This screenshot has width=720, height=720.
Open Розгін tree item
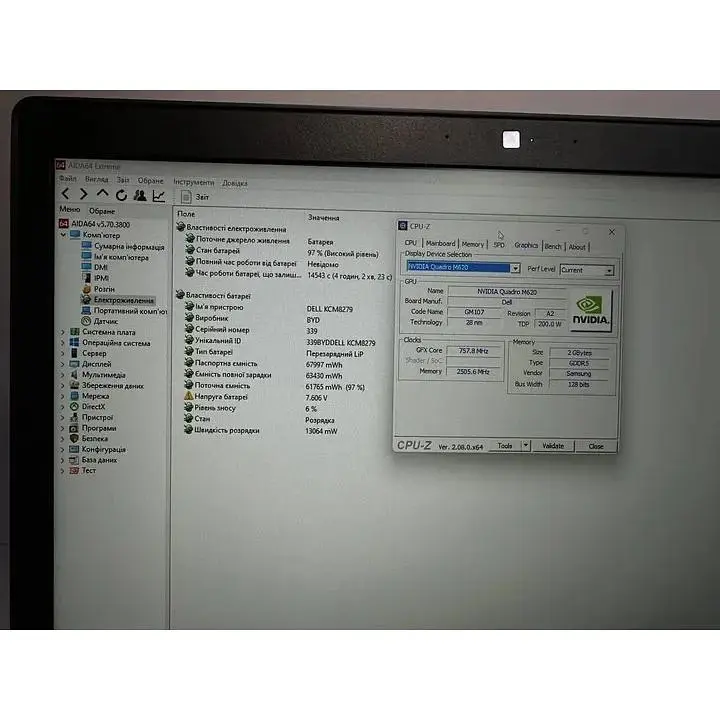click(x=98, y=289)
